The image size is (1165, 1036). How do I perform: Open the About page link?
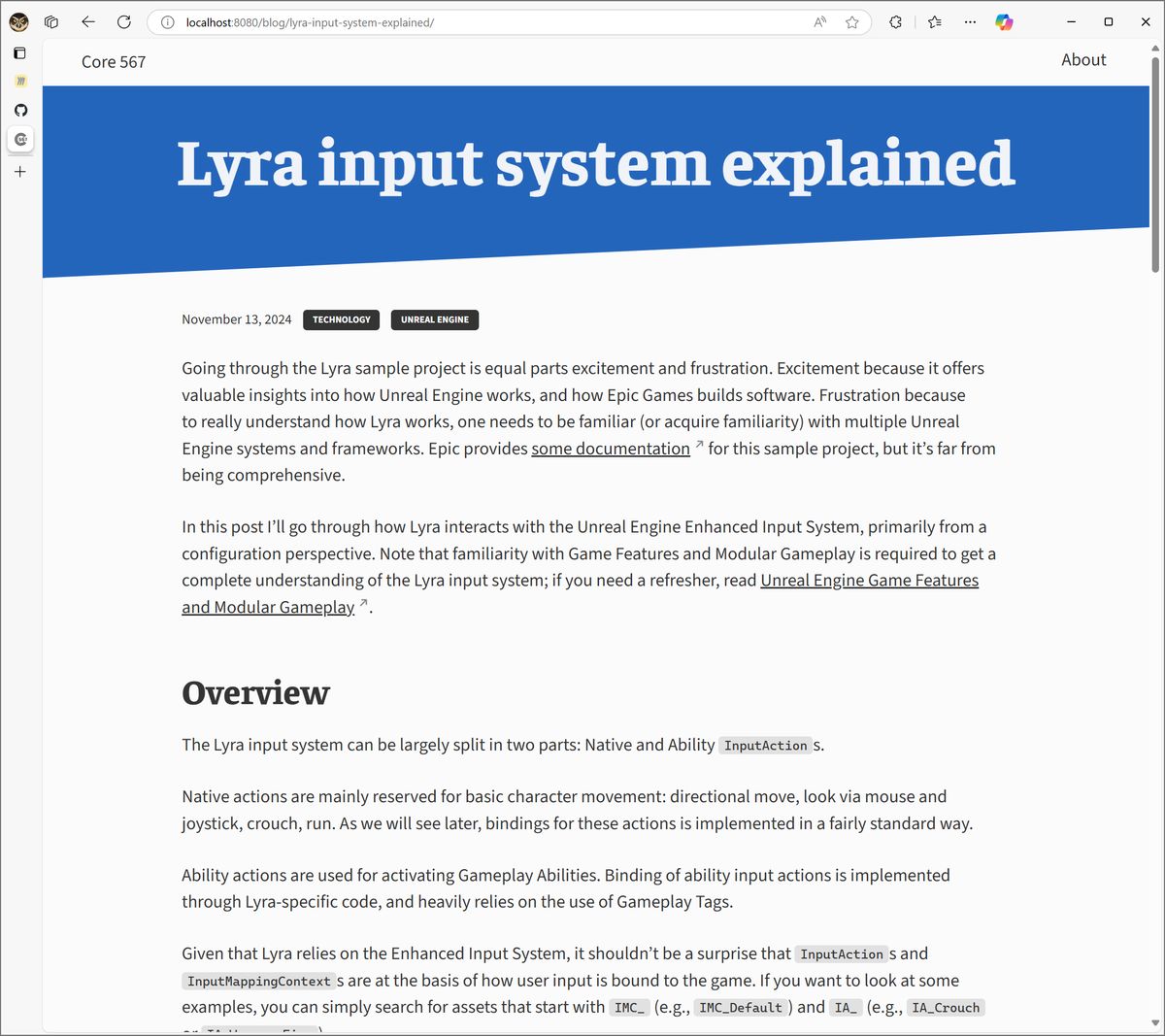coord(1083,59)
